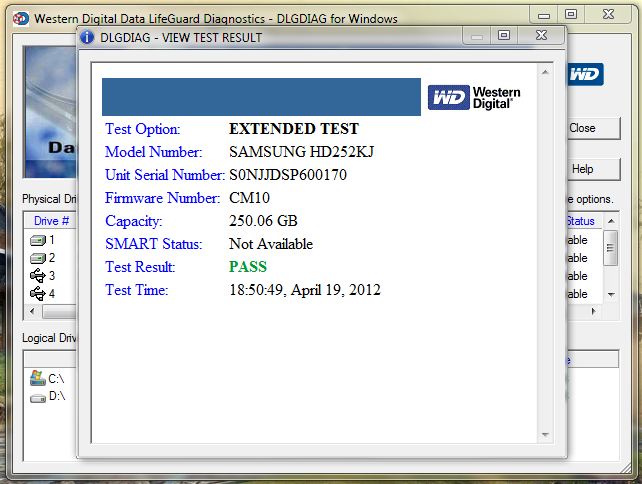Click the physical drive list vertical scrollbar thumb
The image size is (642, 484).
[x=610, y=248]
